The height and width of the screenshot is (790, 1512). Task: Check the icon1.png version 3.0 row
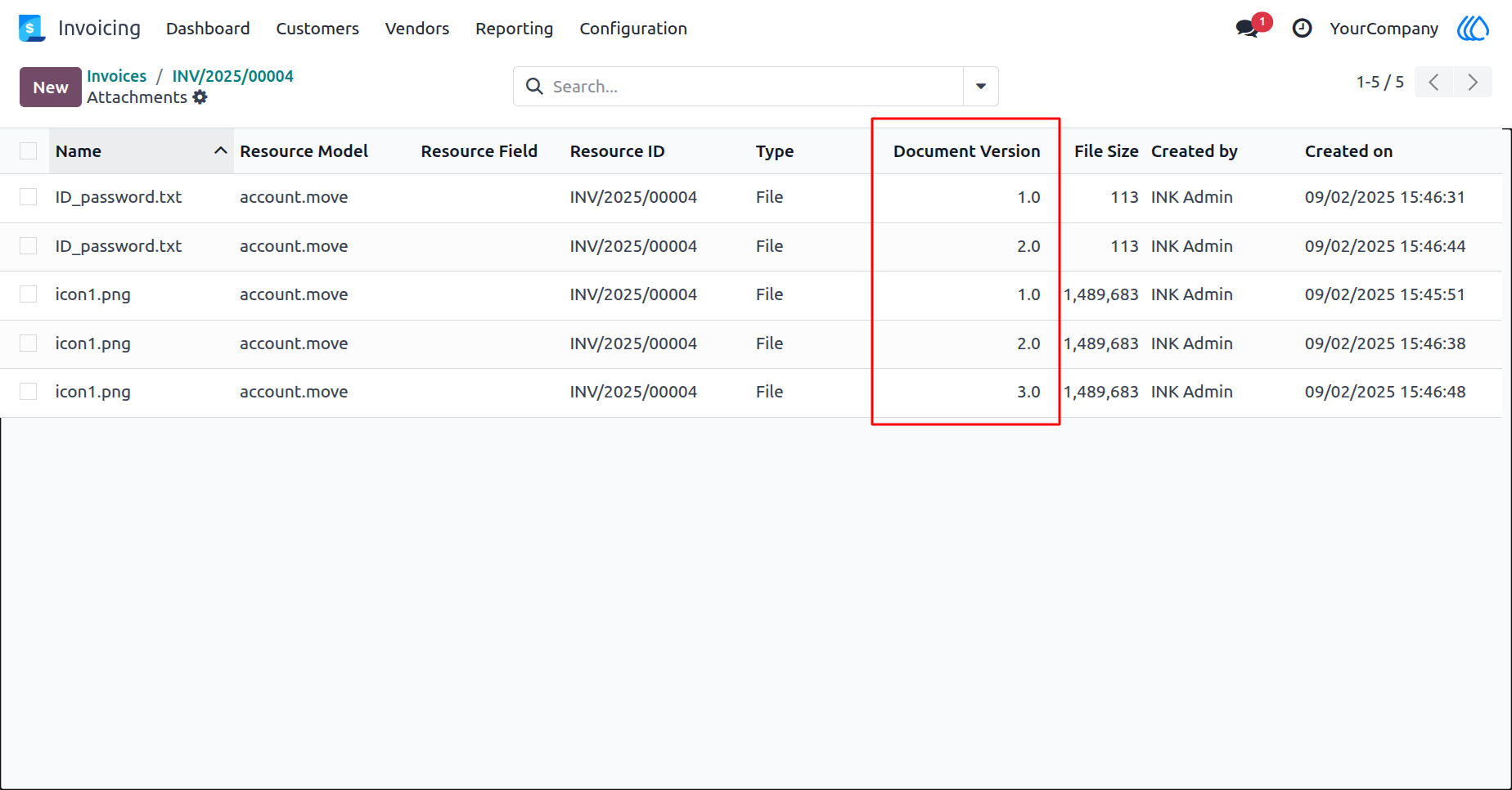click(29, 392)
